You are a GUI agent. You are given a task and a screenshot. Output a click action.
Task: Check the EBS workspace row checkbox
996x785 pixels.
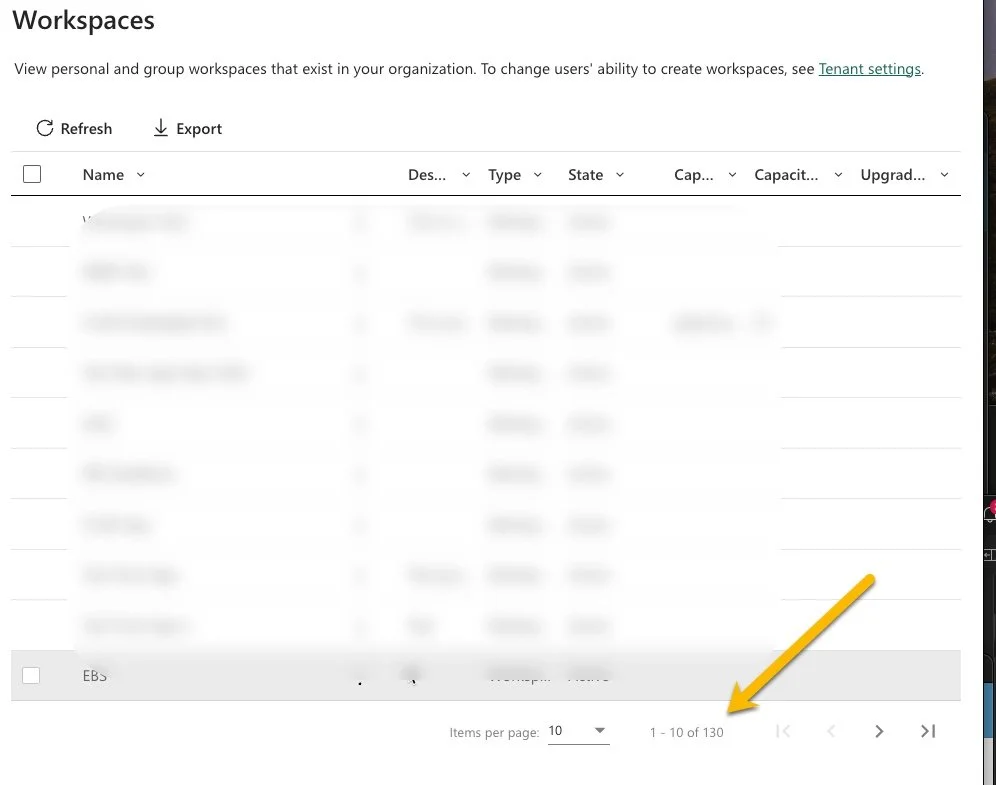[x=31, y=675]
